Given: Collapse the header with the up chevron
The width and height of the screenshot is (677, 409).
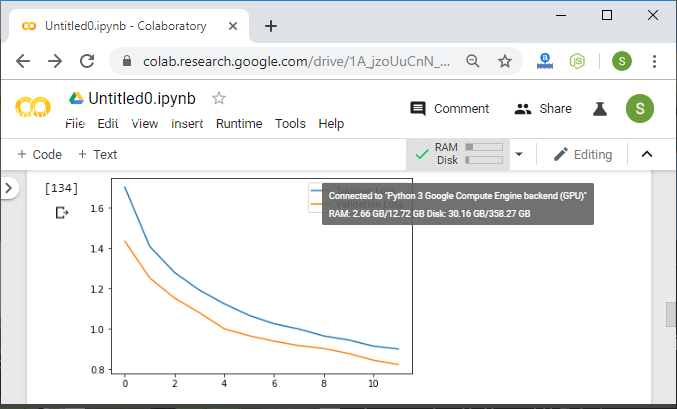Looking at the screenshot, I should pyautogui.click(x=647, y=154).
